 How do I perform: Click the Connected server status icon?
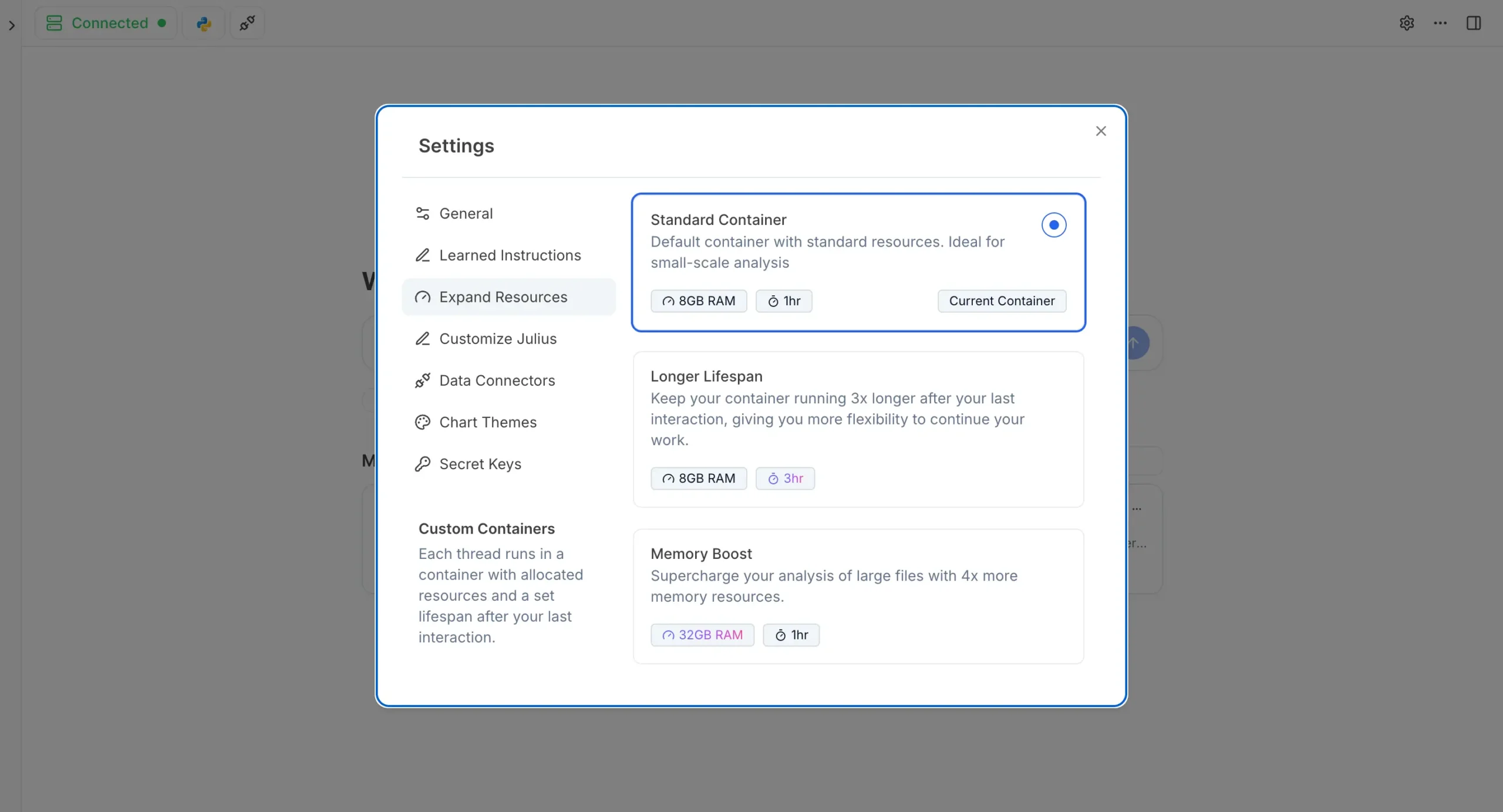(x=54, y=23)
